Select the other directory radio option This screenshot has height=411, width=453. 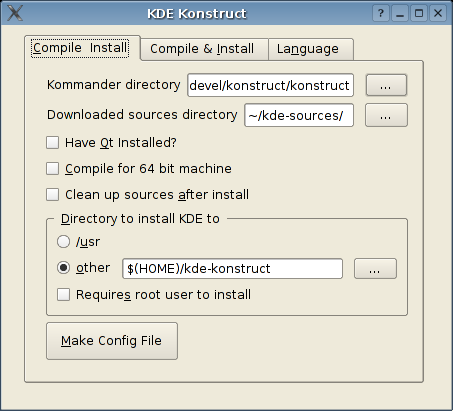pyautogui.click(x=63, y=268)
